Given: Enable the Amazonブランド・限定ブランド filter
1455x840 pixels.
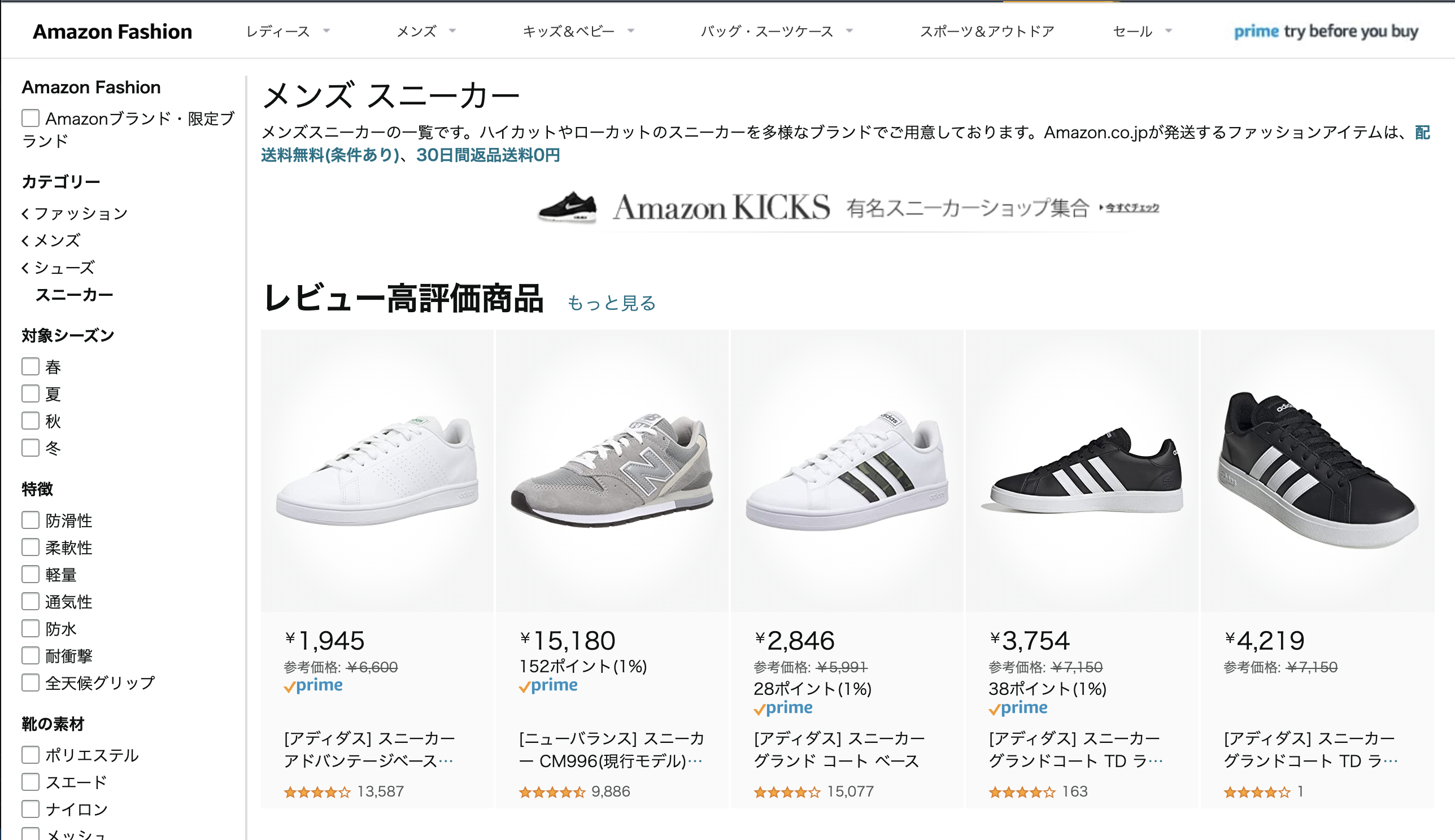Looking at the screenshot, I should (29, 117).
